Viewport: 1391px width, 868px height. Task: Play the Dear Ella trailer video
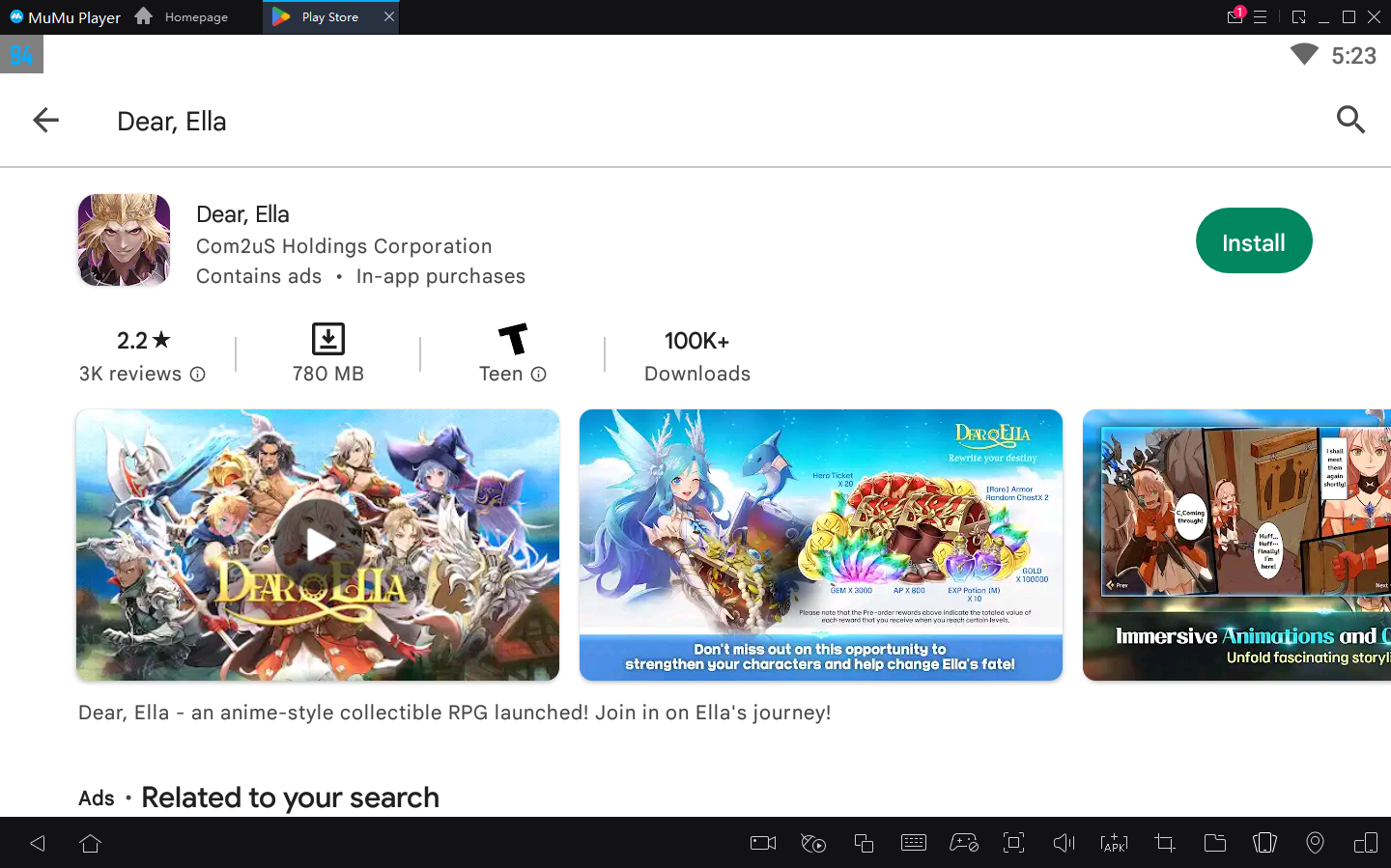click(x=318, y=546)
